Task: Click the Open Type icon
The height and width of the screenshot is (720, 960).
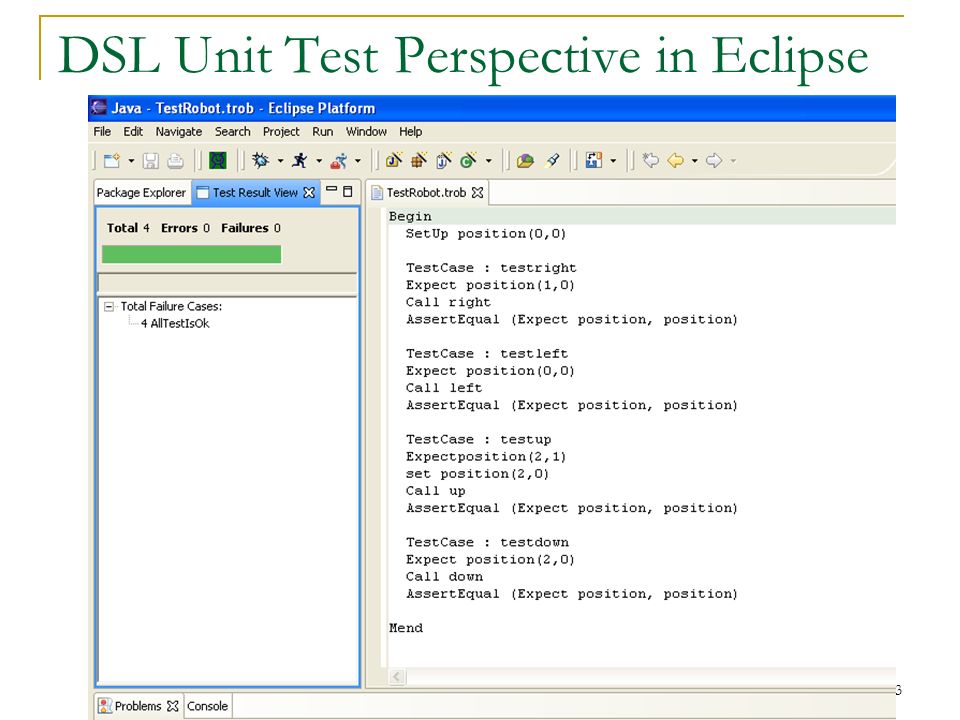Action: click(x=525, y=160)
